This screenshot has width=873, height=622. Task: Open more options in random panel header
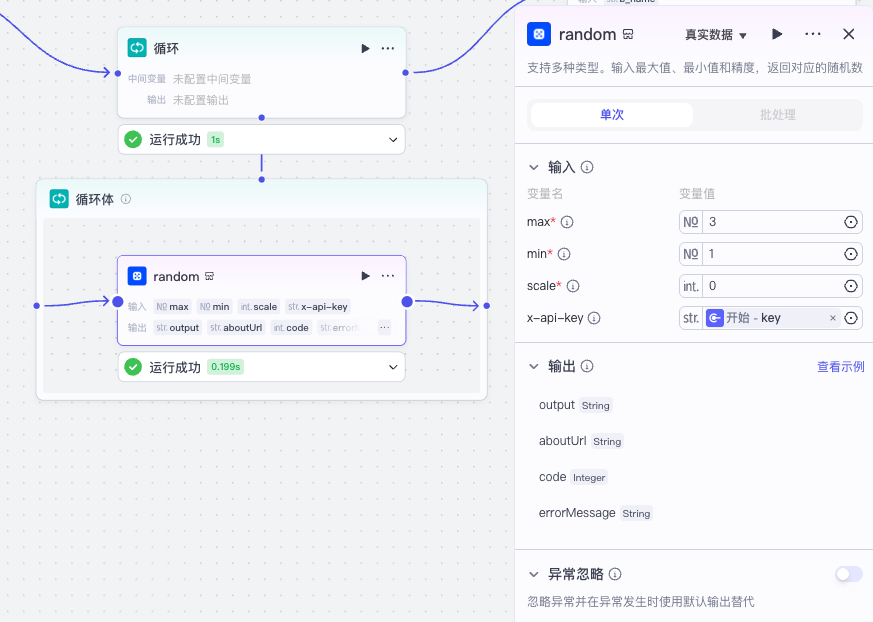click(x=813, y=34)
